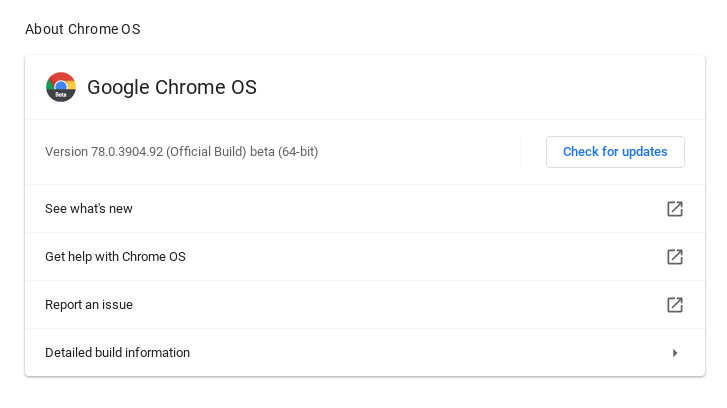Open Get help with Chrome OS text
The image size is (727, 408).
115,257
